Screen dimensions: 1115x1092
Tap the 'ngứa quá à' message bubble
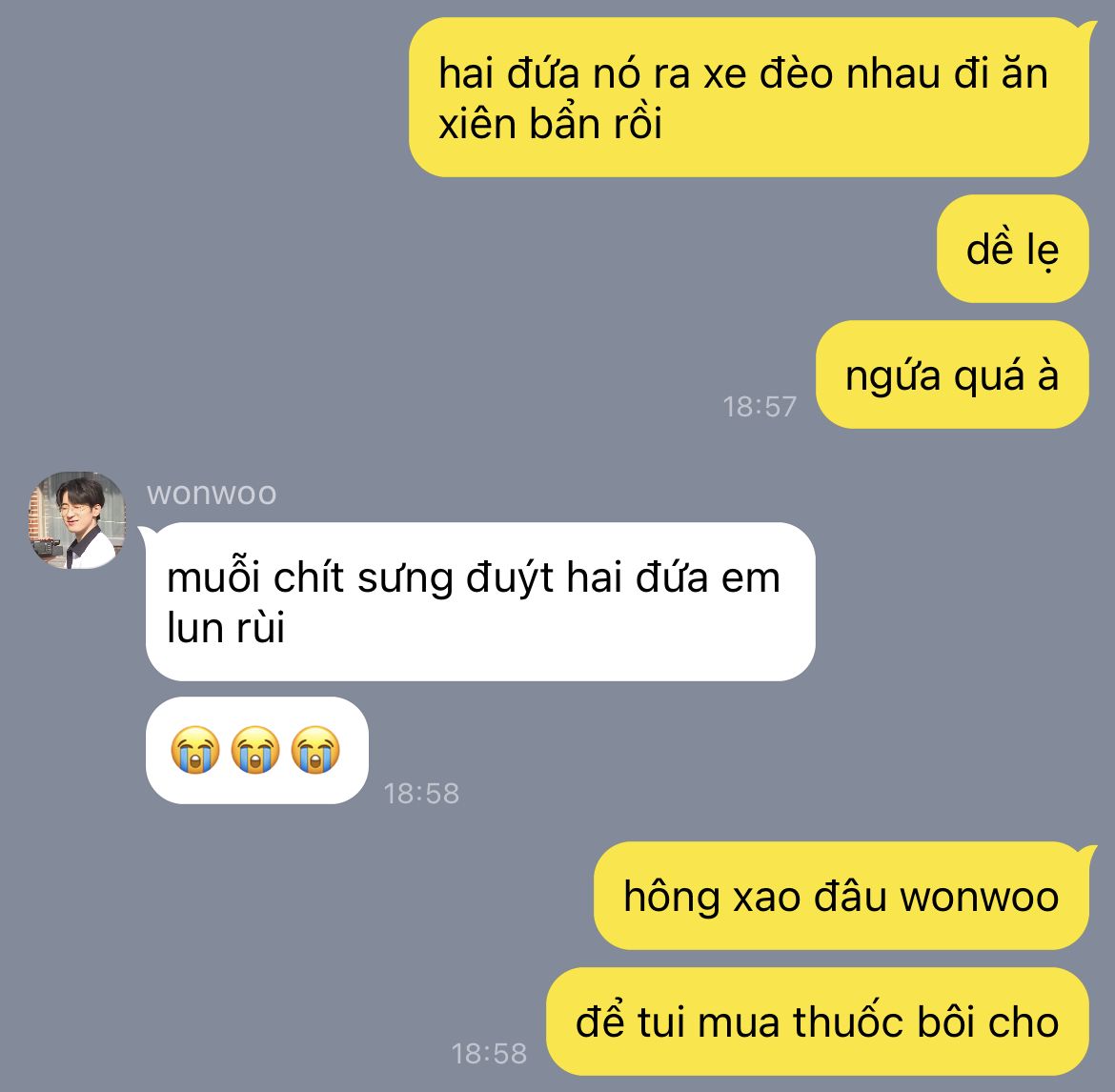(952, 374)
